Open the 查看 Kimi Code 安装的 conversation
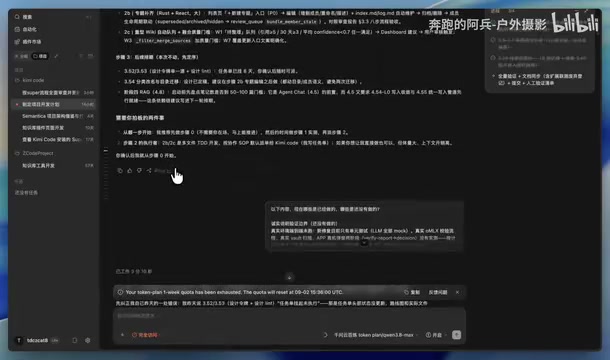The height and width of the screenshot is (360, 610). (x=54, y=139)
